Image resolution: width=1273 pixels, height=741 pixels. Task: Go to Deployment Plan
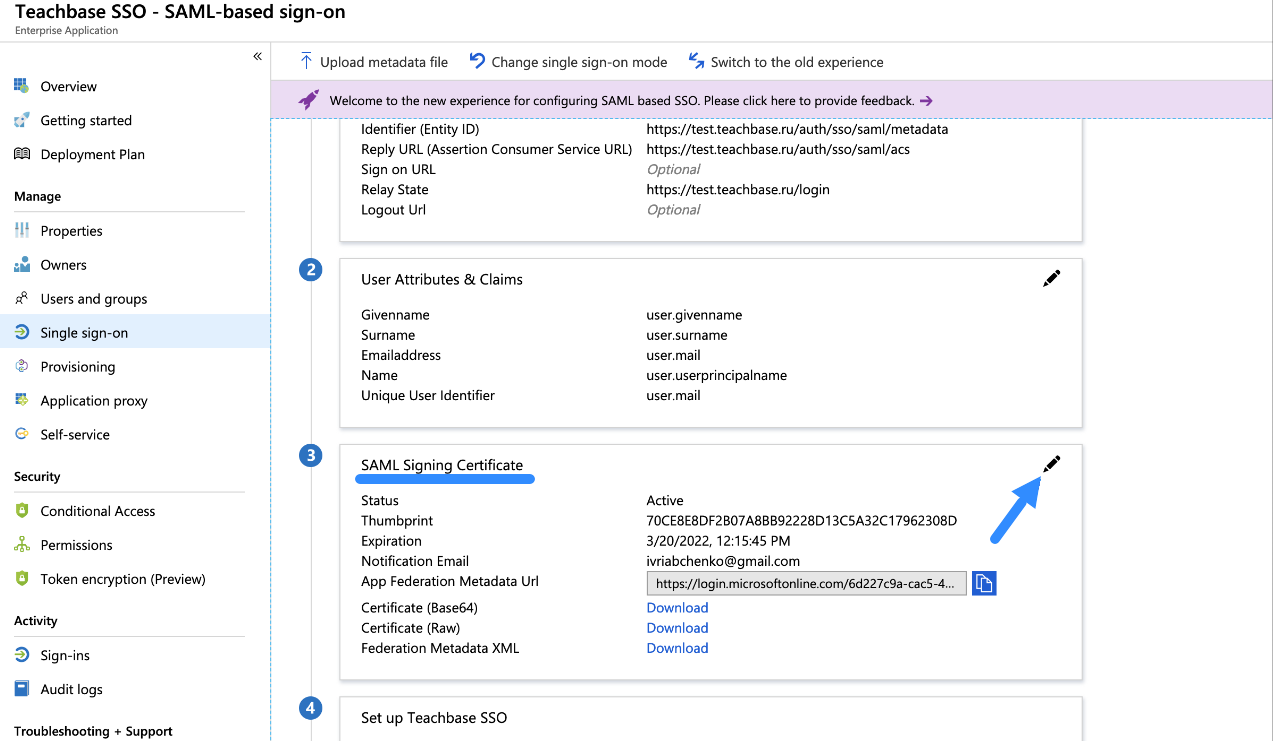93,154
